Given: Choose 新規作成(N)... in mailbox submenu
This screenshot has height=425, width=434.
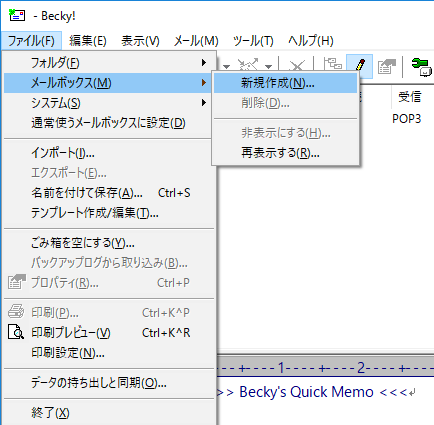Looking at the screenshot, I should (x=285, y=83).
